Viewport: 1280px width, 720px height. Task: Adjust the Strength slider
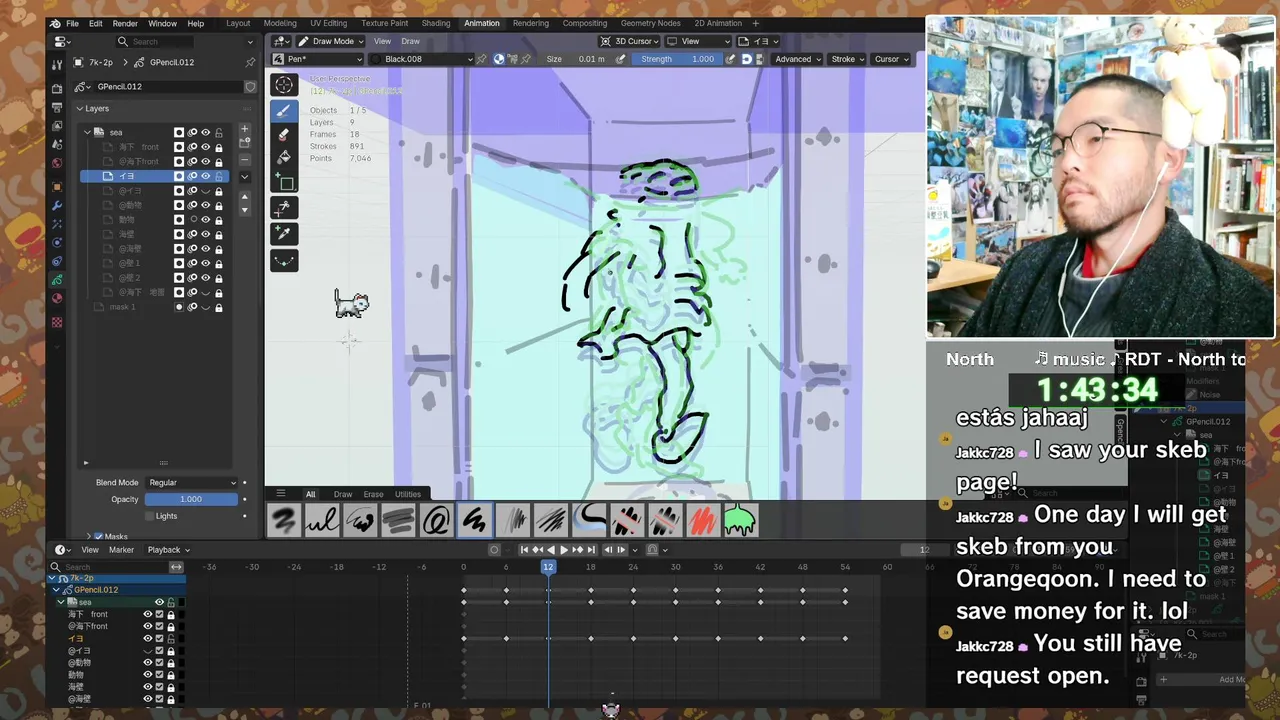pyautogui.click(x=679, y=59)
